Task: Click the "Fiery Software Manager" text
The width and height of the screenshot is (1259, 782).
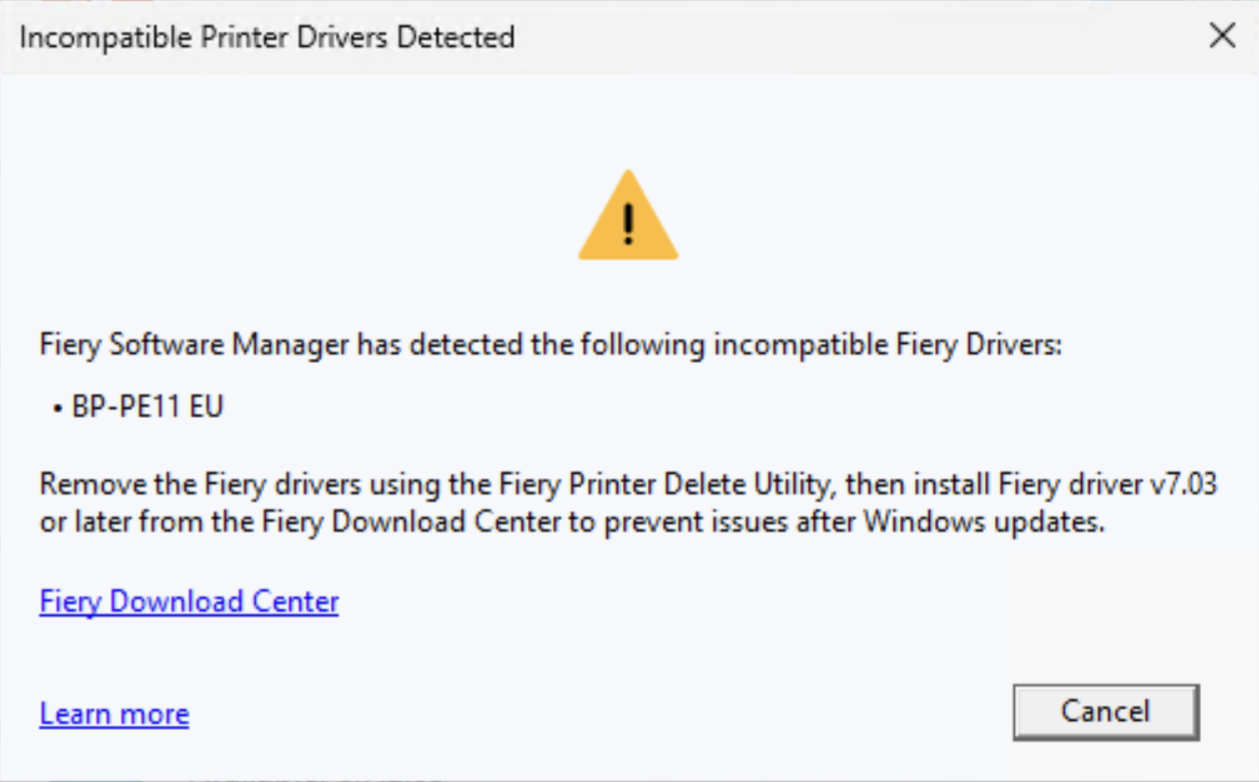Action: (194, 346)
